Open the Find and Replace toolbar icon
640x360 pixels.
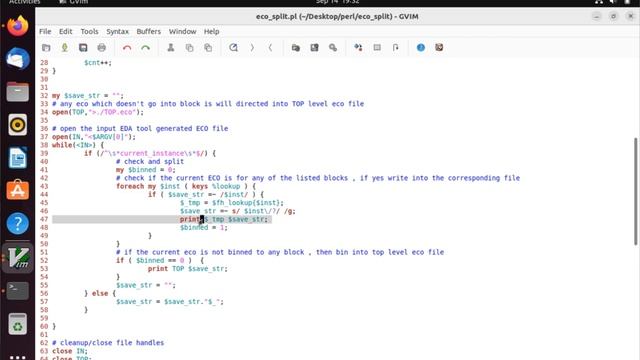[233, 48]
